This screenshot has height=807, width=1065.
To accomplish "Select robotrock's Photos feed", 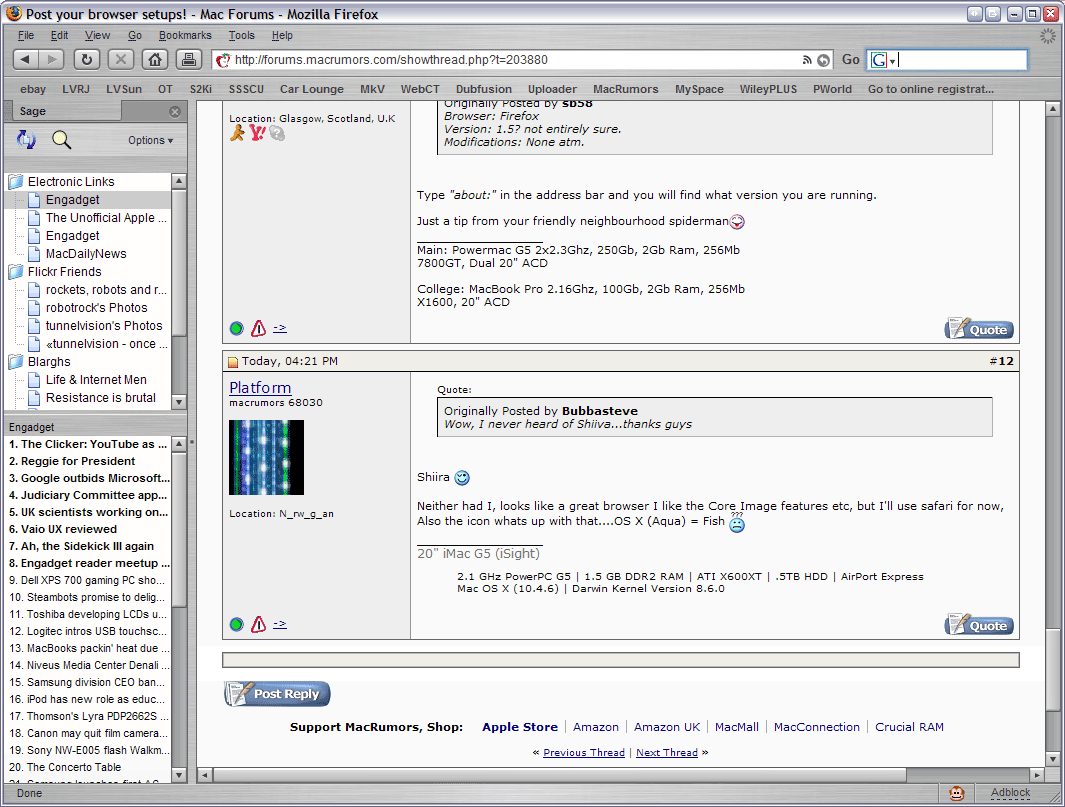I will tap(96, 308).
